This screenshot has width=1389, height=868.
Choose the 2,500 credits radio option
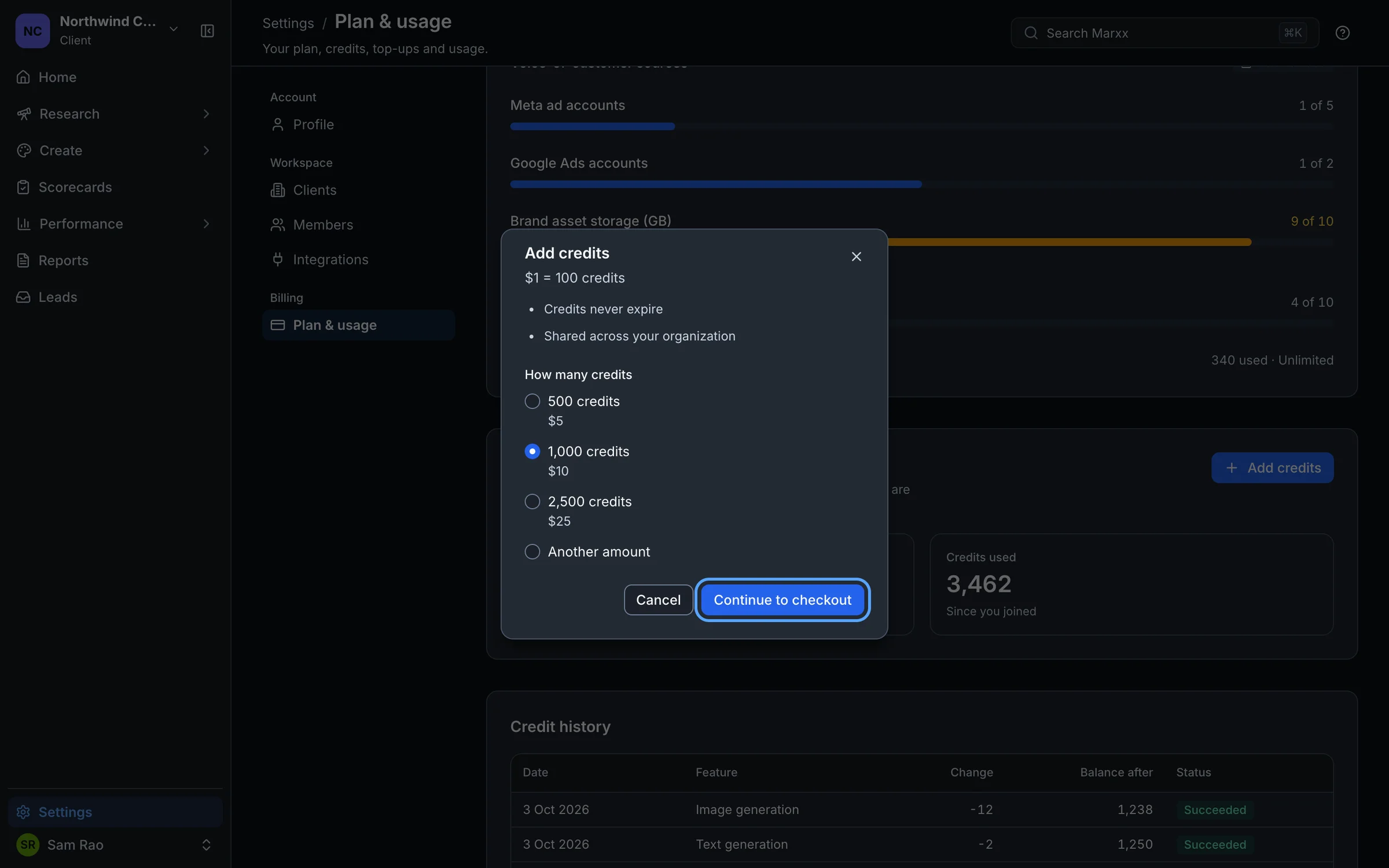pyautogui.click(x=532, y=502)
